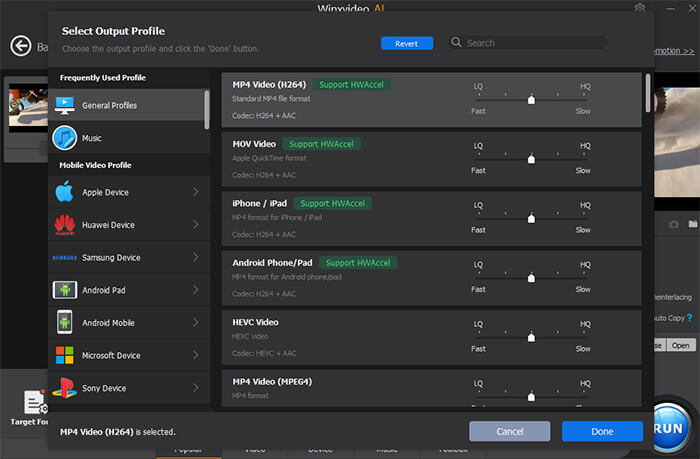Click the Android Phone/Pad quality slider handle
Image resolution: width=700 pixels, height=459 pixels.
coord(531,278)
